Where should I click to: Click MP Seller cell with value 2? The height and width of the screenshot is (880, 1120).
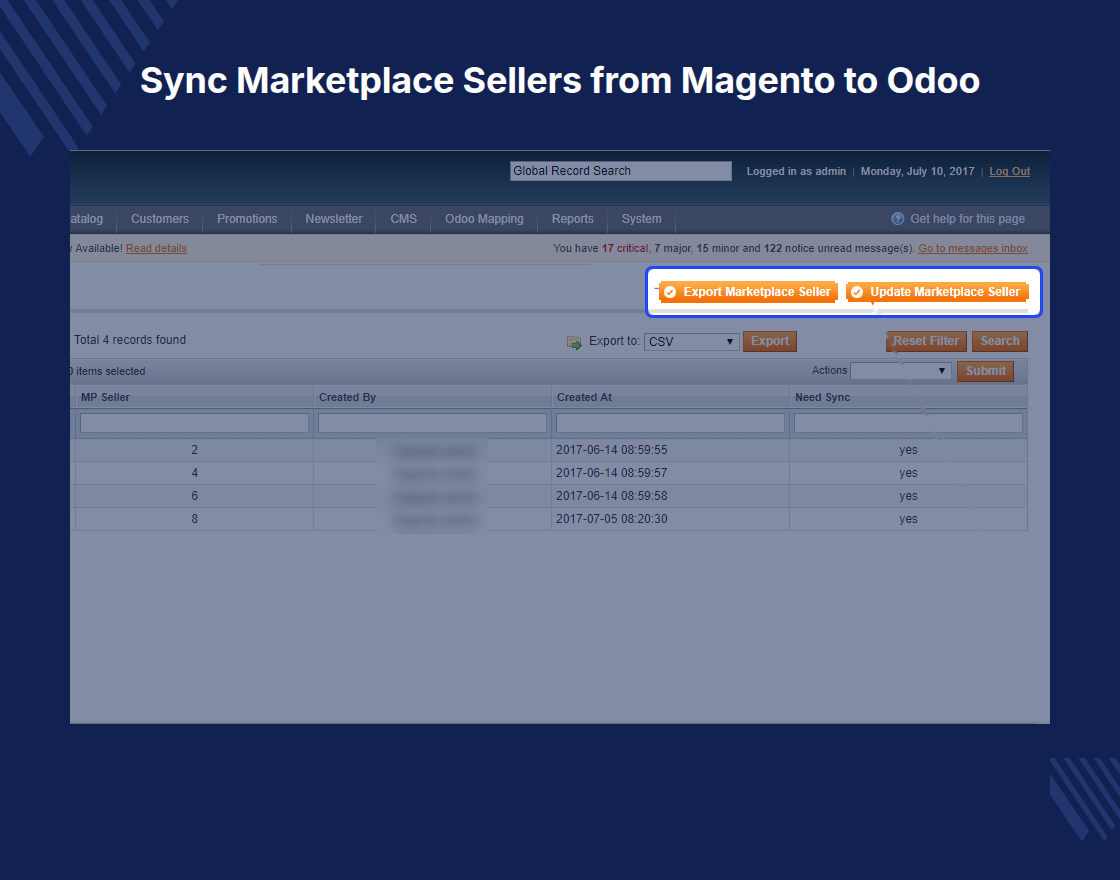(x=194, y=450)
